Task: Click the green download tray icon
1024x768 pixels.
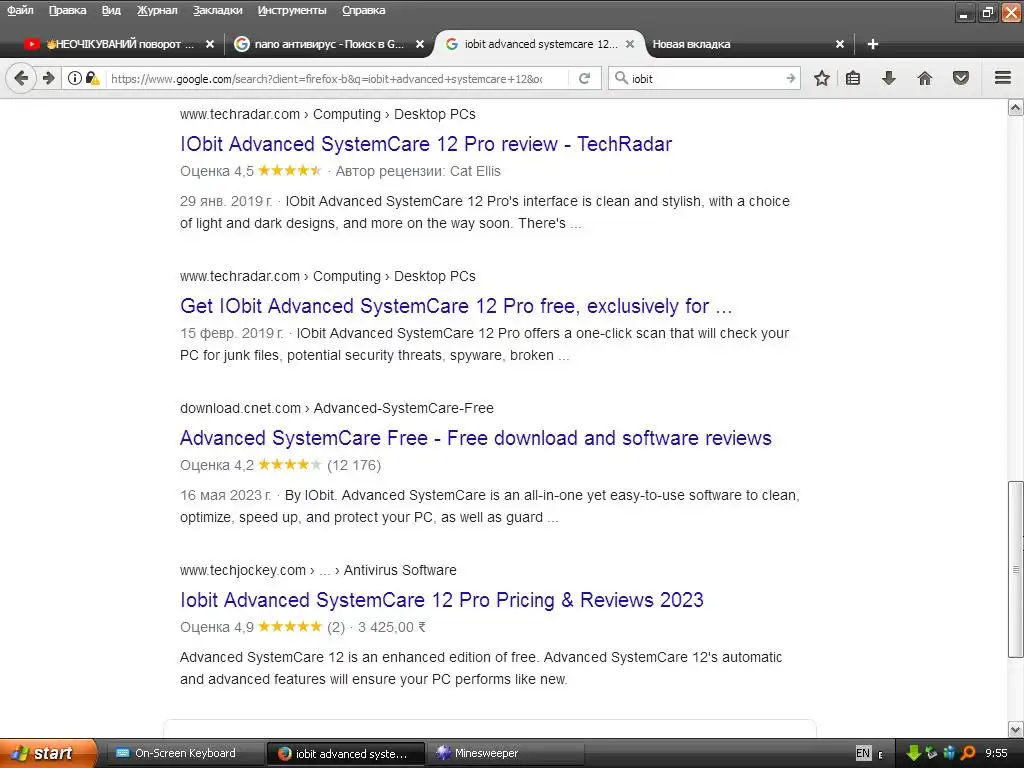Action: pyautogui.click(x=913, y=753)
